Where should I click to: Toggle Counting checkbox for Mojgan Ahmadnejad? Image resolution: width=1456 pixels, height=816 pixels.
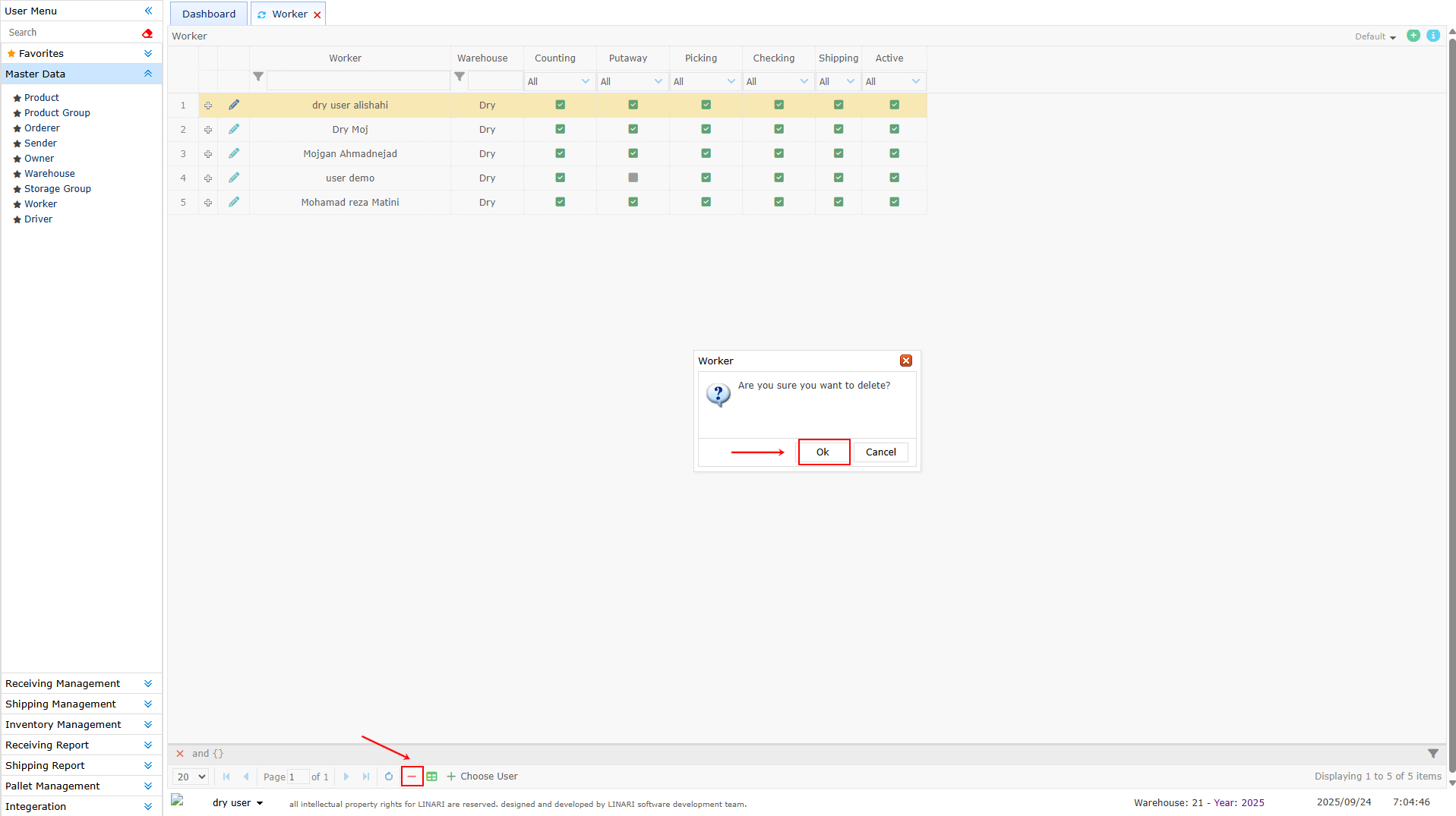click(x=560, y=153)
